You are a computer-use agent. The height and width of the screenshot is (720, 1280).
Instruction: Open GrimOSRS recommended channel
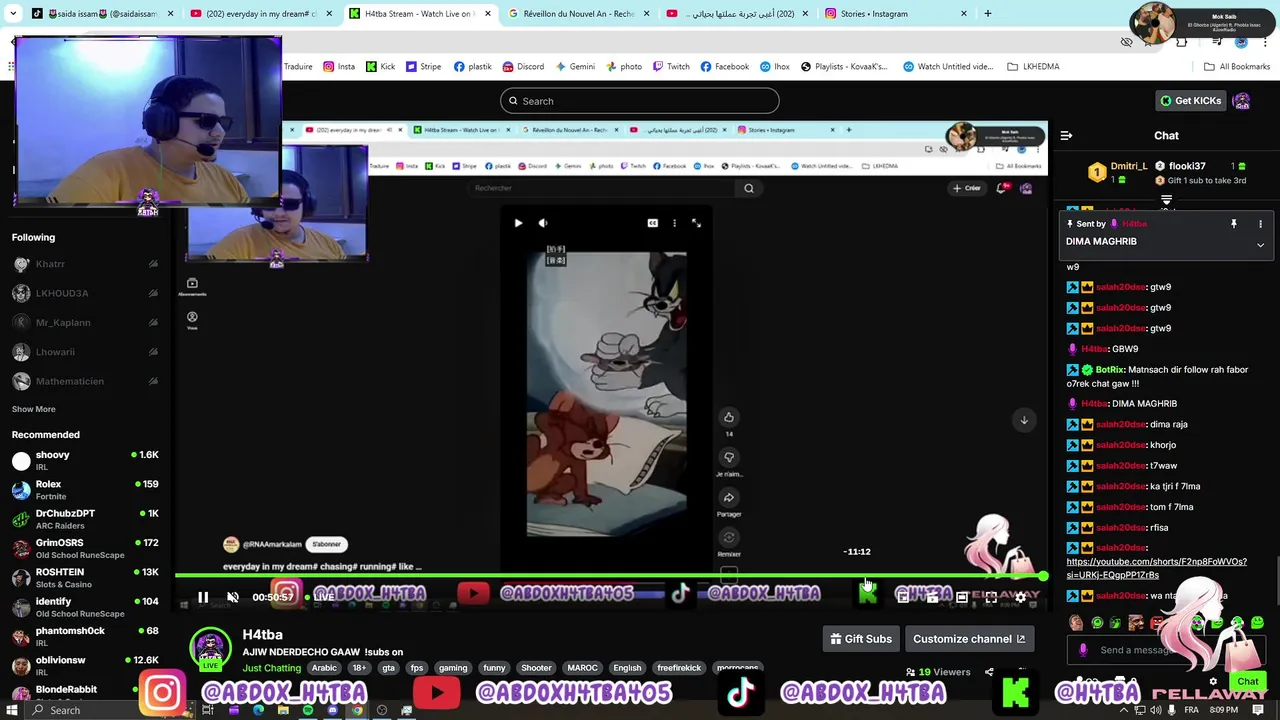pyautogui.click(x=85, y=548)
